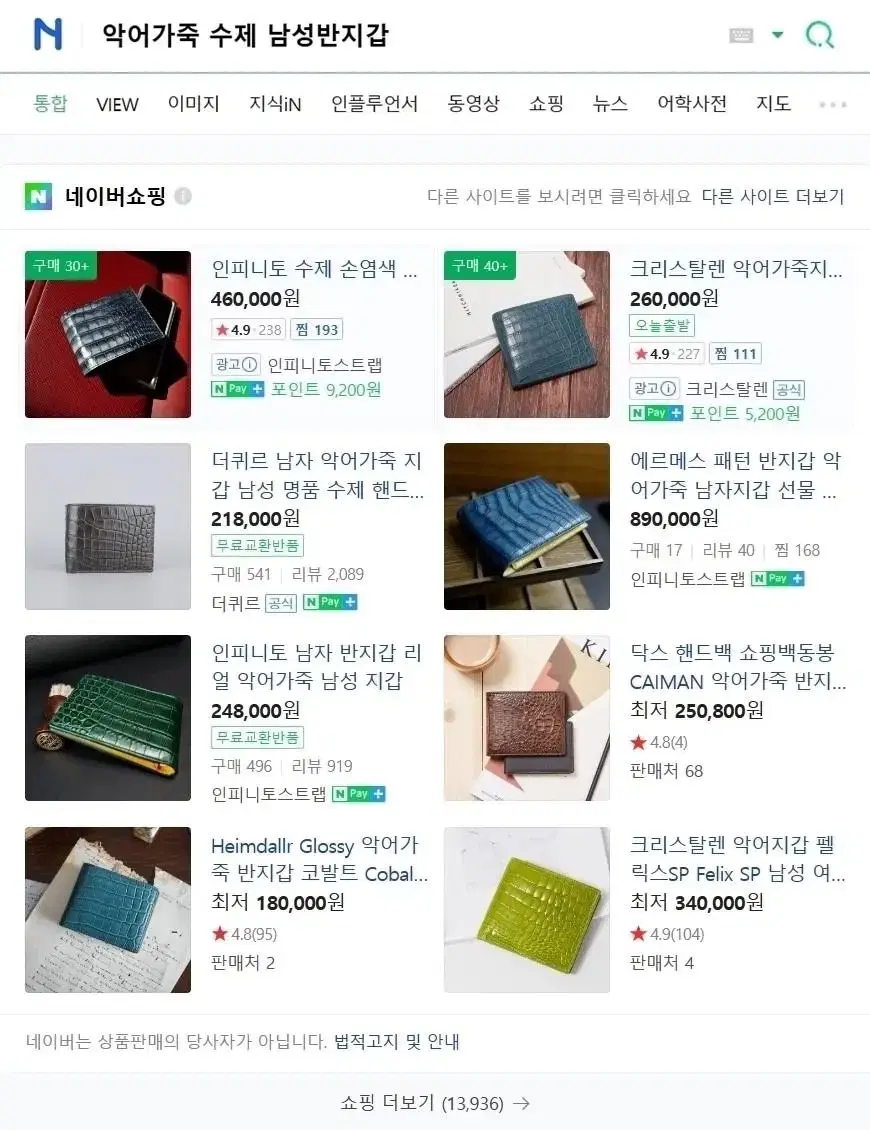Viewport: 870px width, 1130px height.
Task: Open 법적고지 및 안내 link
Action: (x=396, y=1041)
